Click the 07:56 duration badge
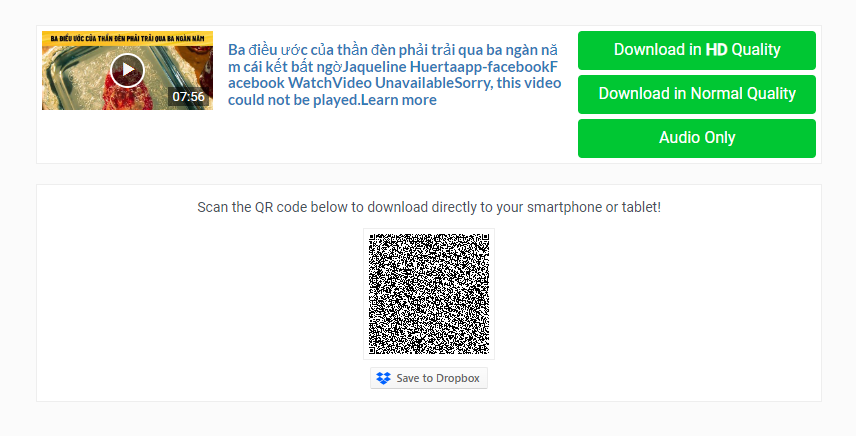The width and height of the screenshot is (856, 436). click(188, 97)
